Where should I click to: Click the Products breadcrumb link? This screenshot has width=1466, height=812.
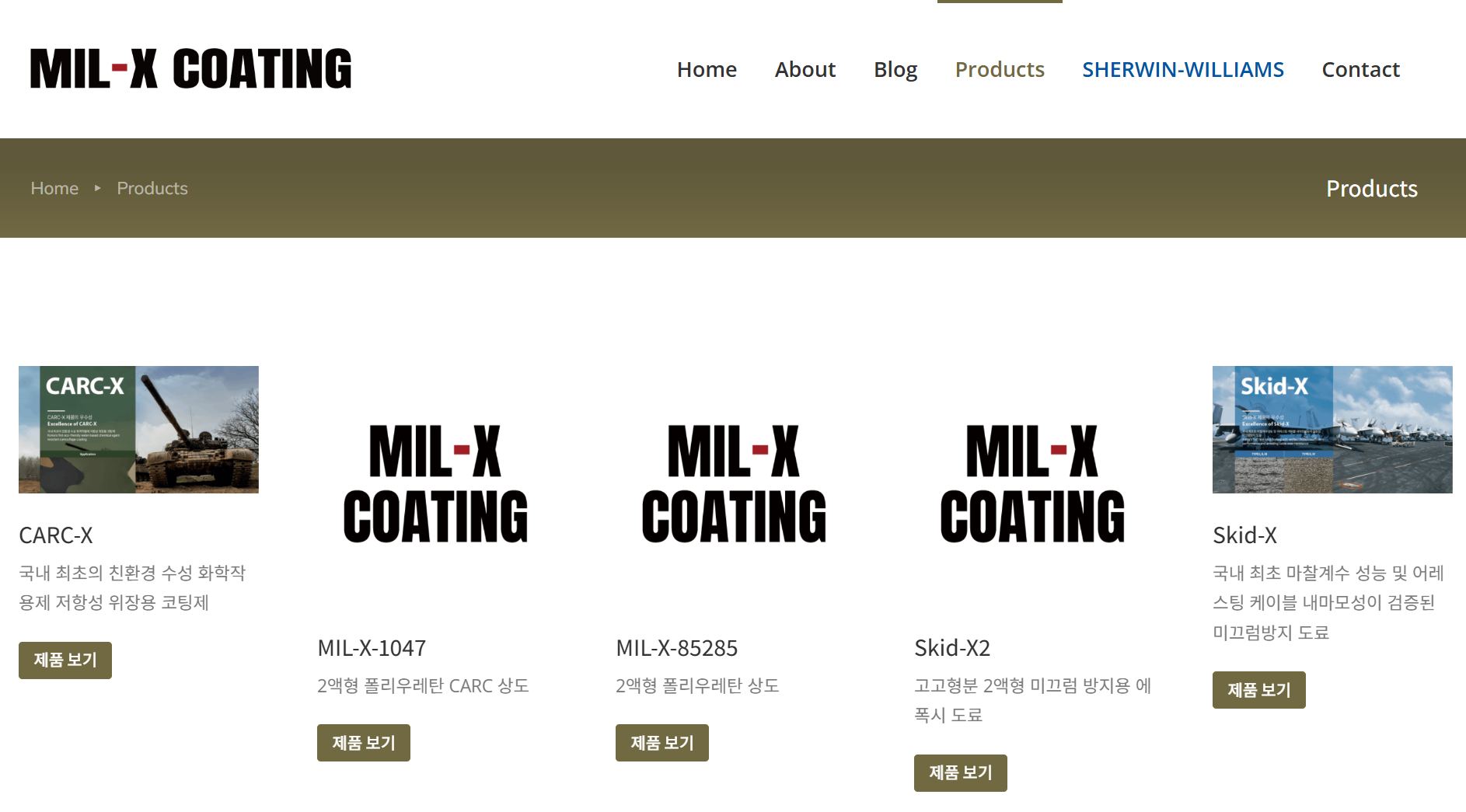tap(152, 188)
